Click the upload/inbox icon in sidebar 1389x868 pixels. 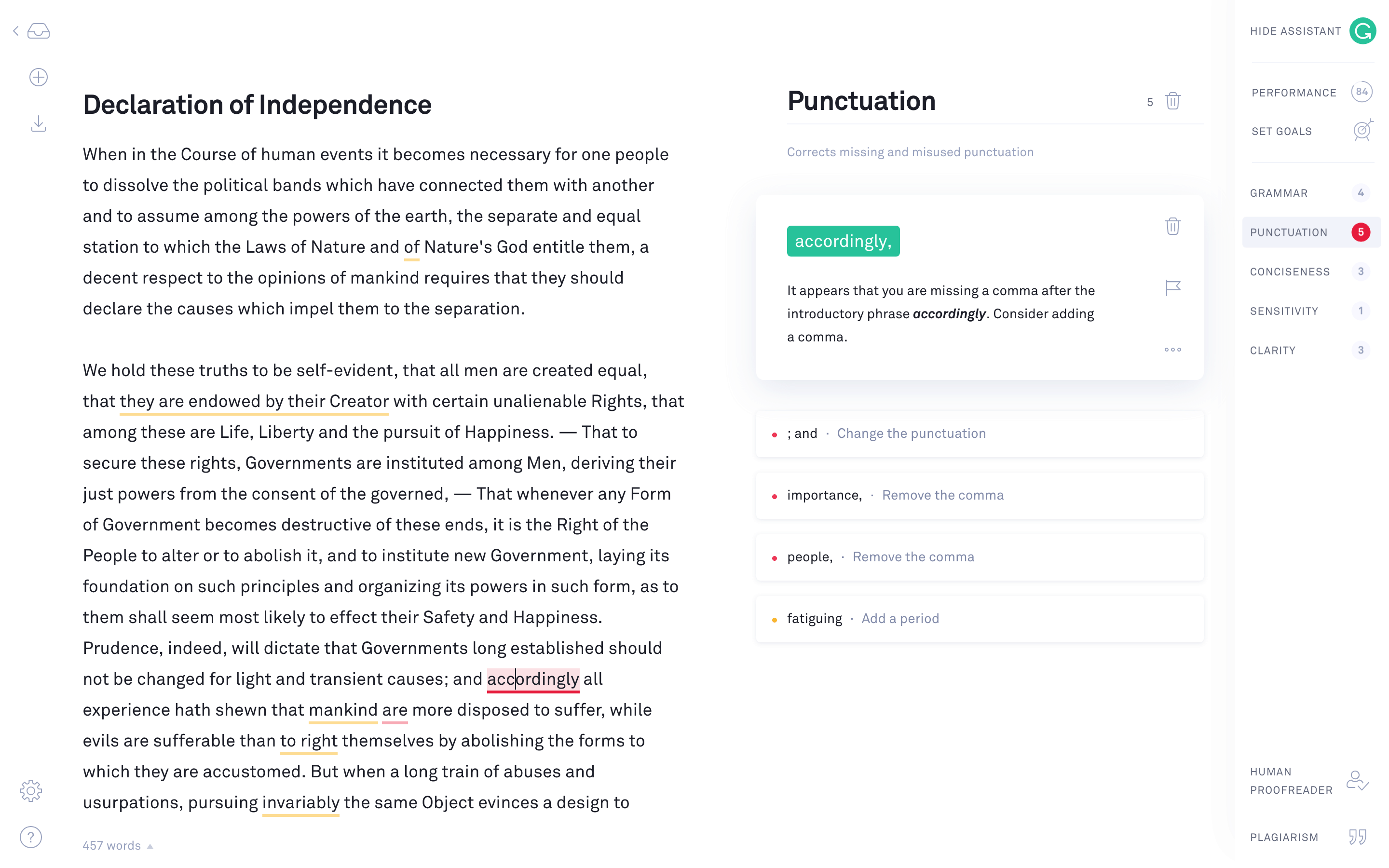38,30
